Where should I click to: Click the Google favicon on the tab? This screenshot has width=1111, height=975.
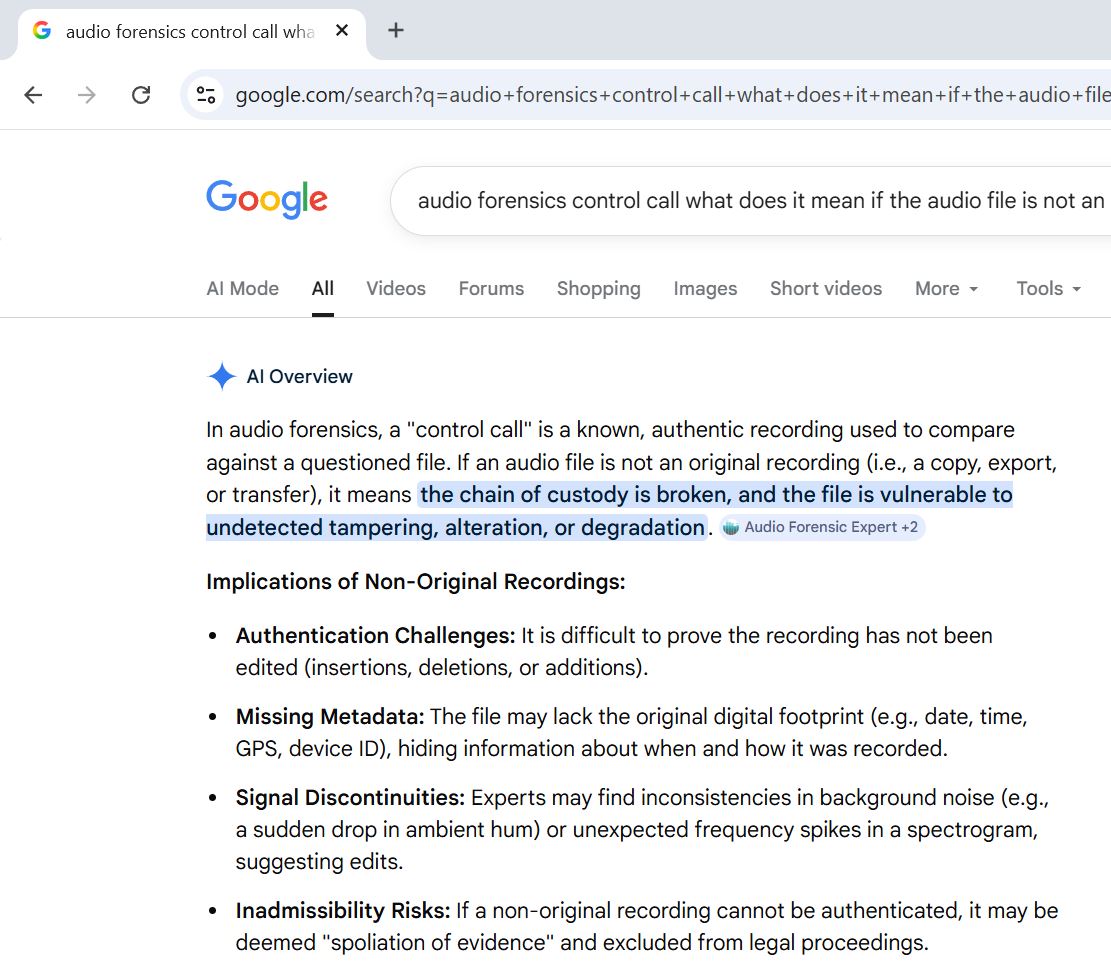[42, 31]
